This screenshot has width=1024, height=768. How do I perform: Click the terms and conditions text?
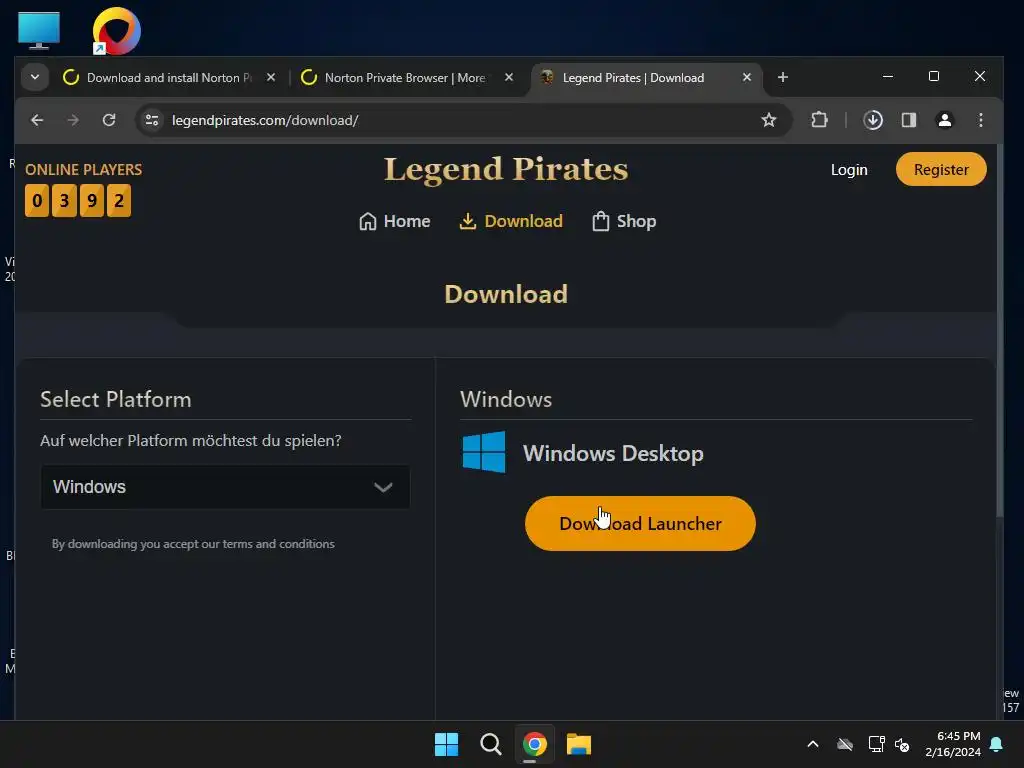[x=193, y=544]
